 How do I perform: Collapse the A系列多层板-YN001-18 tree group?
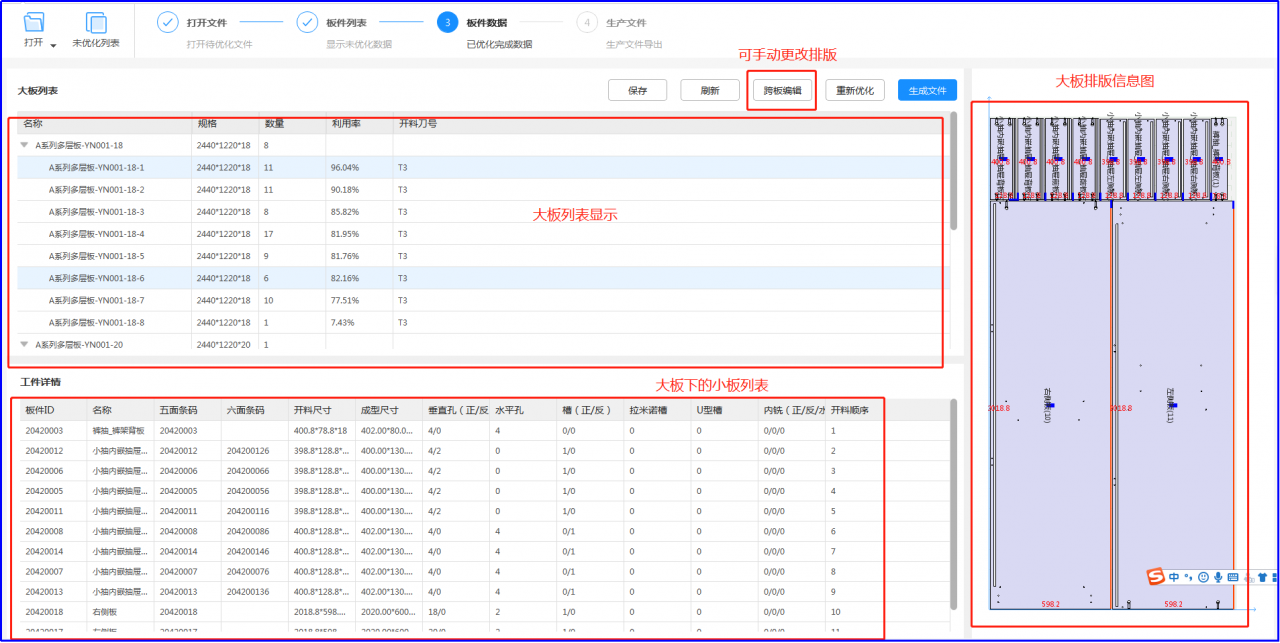point(25,146)
